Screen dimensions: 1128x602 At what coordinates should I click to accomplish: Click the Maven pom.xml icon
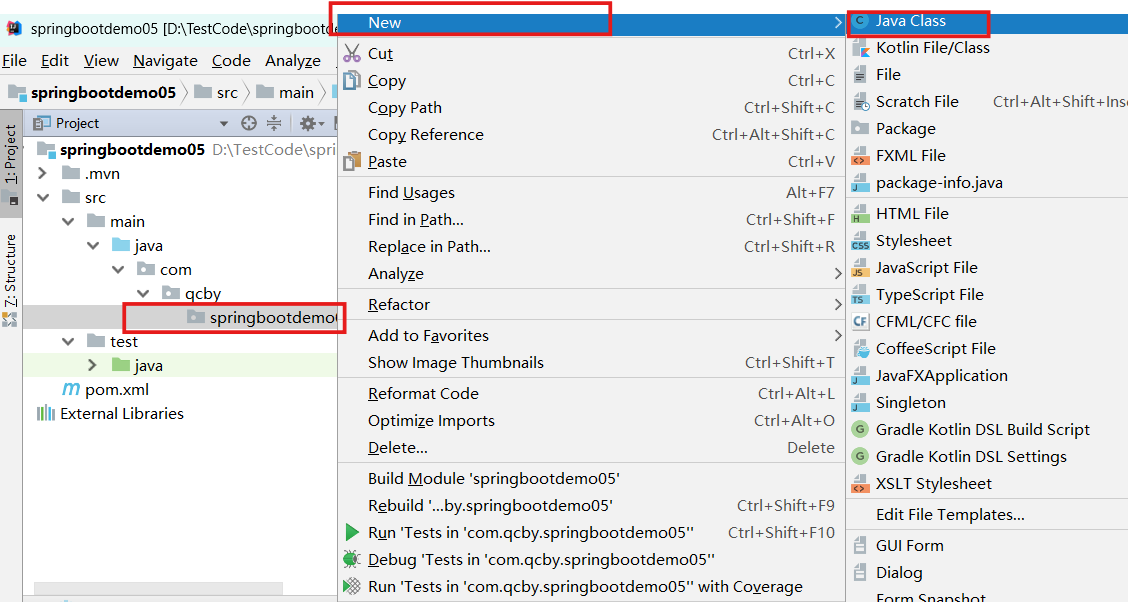(70, 389)
